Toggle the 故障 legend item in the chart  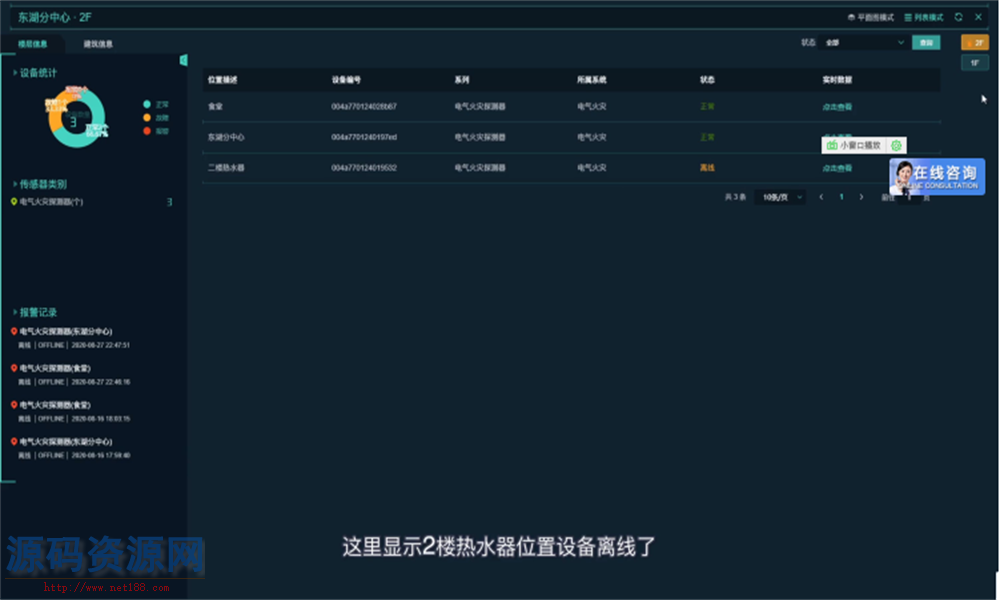(147, 117)
